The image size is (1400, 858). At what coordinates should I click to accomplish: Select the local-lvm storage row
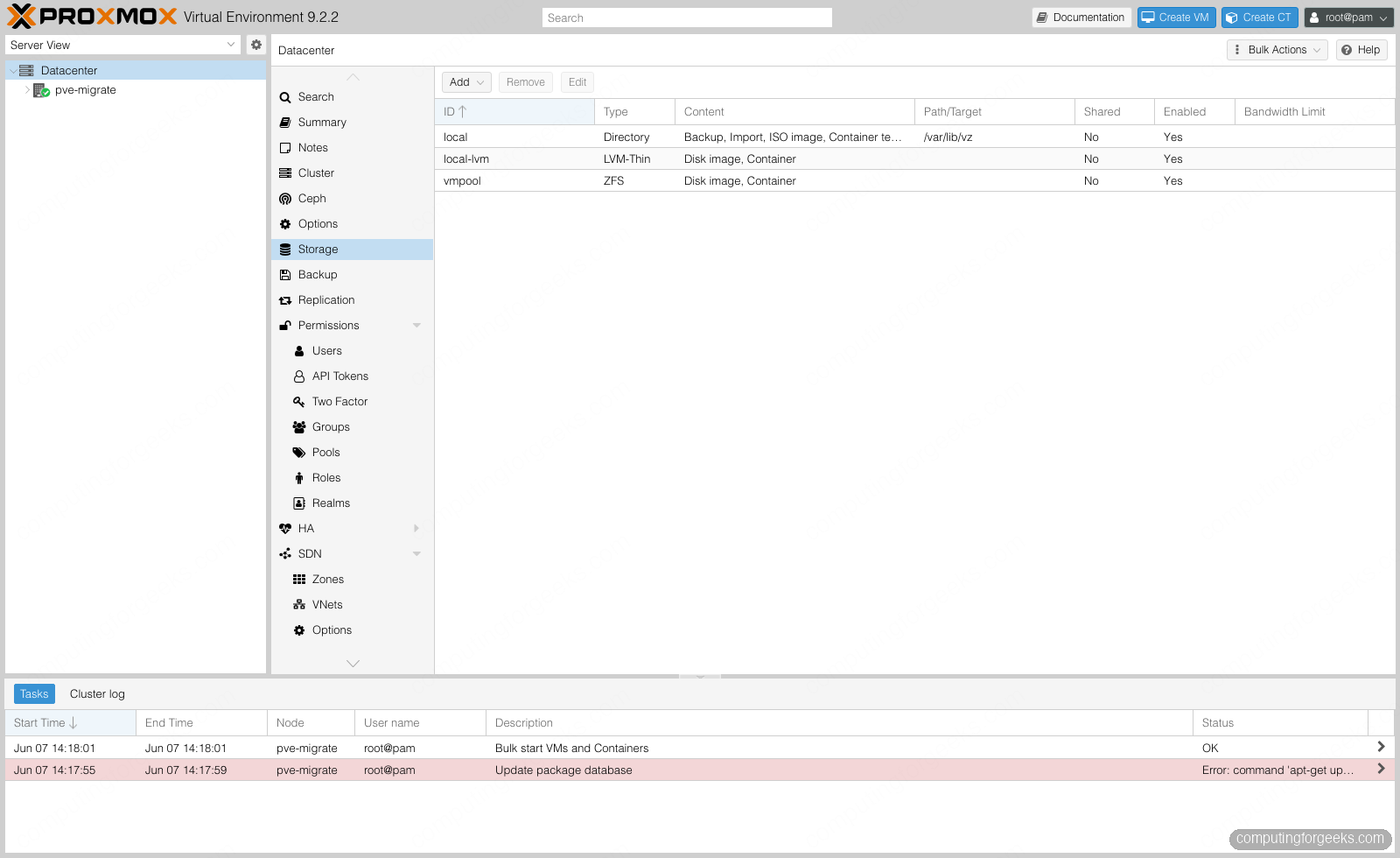[914, 159]
